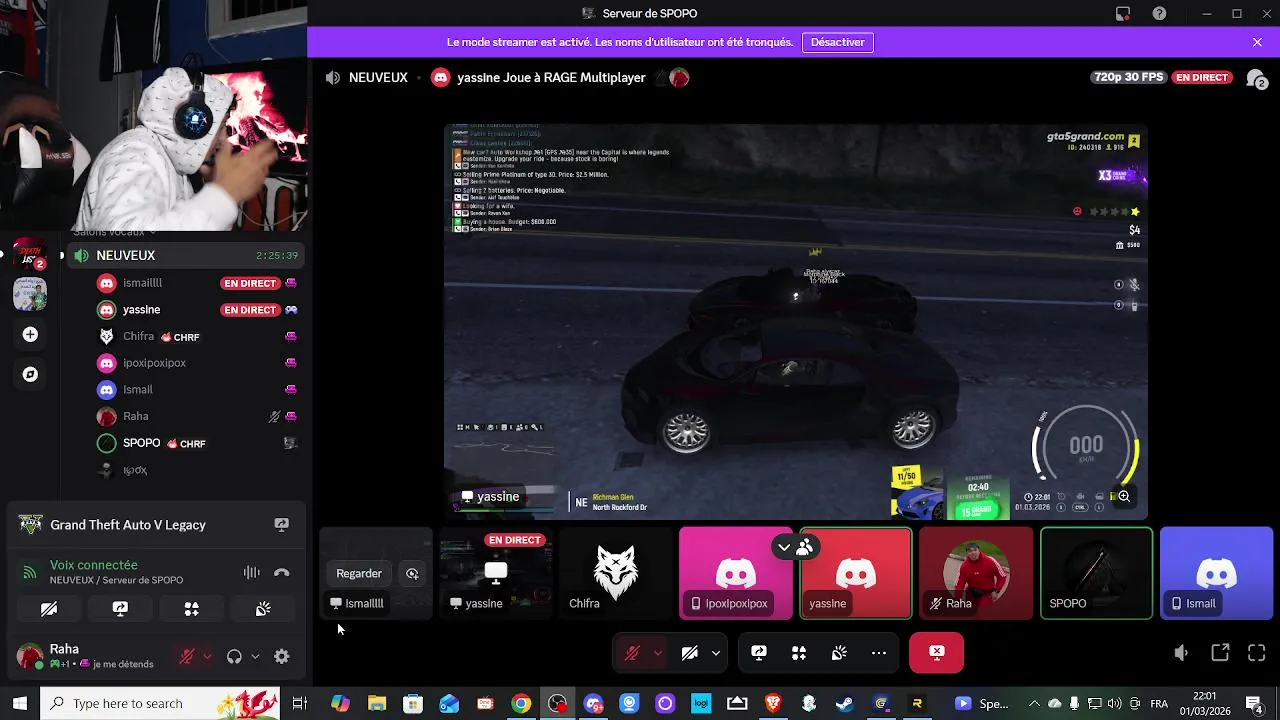Open multi-stream view icon beside Regarder
This screenshot has height=720, width=1280.
pyautogui.click(x=412, y=574)
